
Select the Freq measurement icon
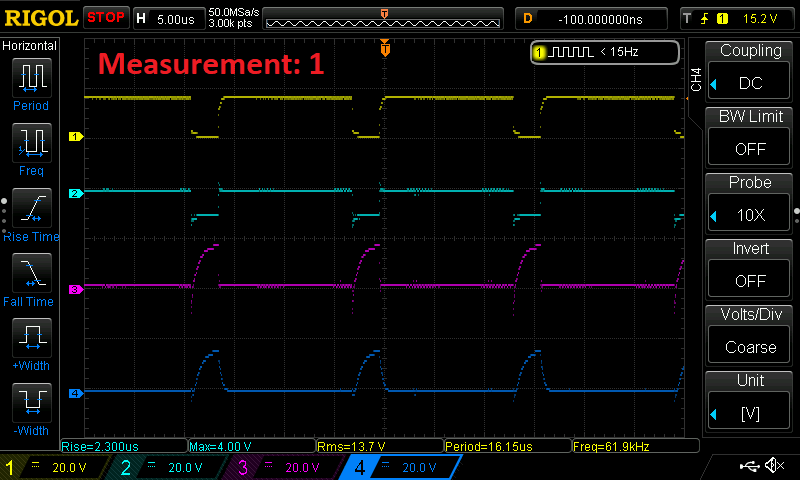tap(32, 143)
